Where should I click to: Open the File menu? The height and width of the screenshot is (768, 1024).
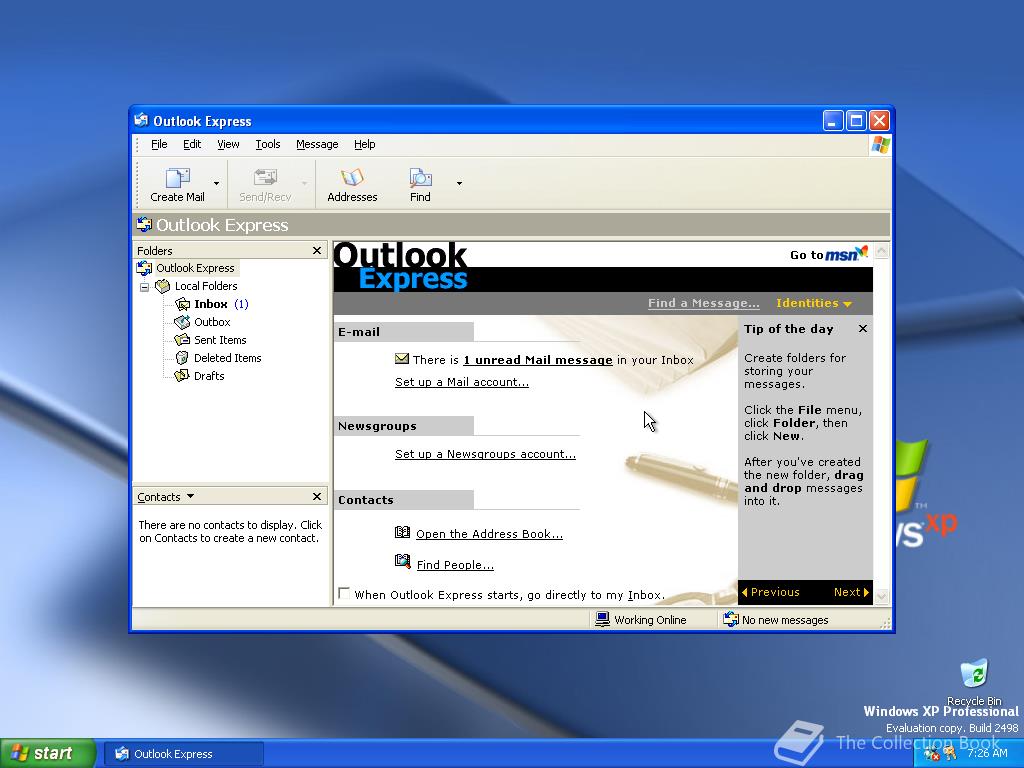159,144
